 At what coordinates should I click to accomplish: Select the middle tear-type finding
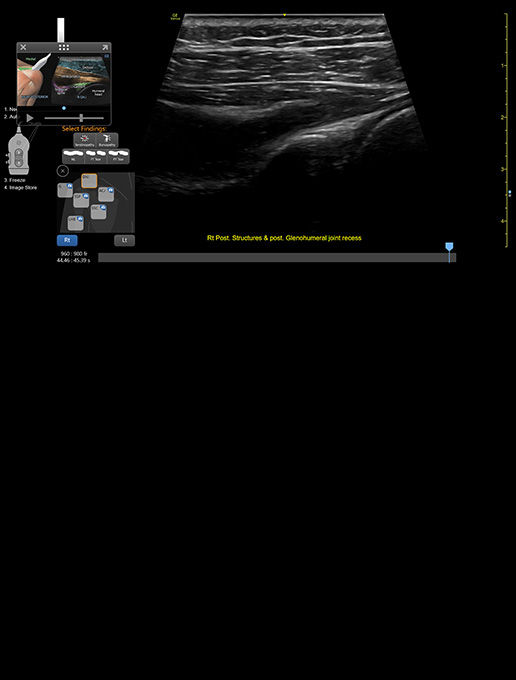tap(95, 156)
